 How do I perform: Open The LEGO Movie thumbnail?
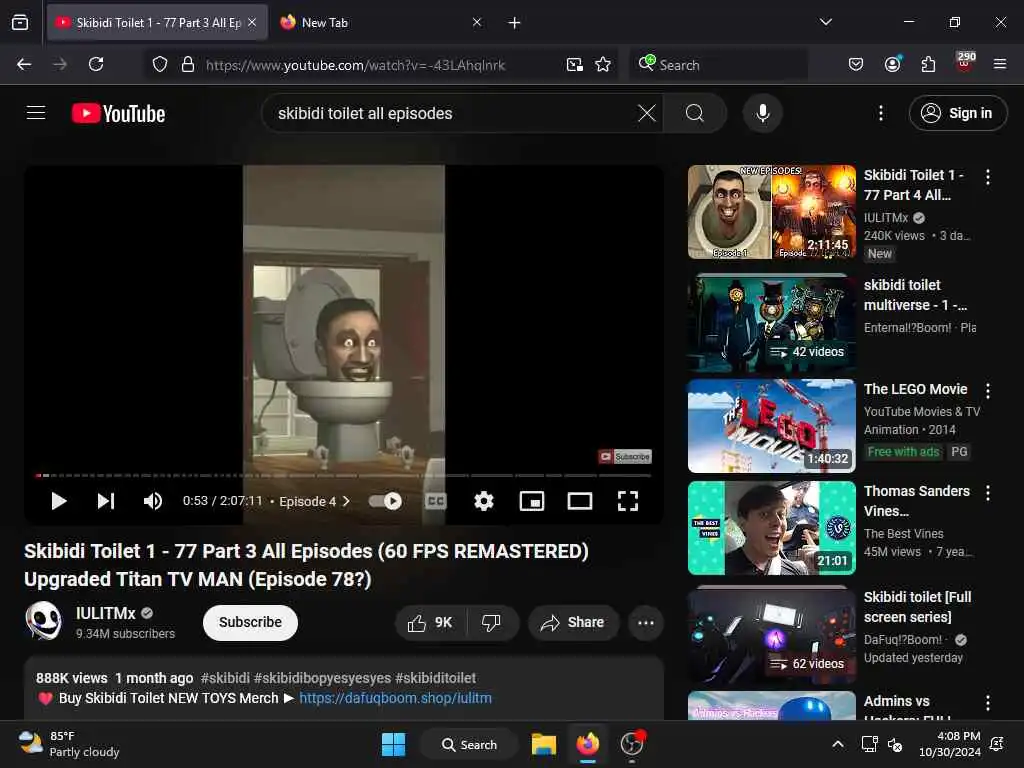coord(771,426)
